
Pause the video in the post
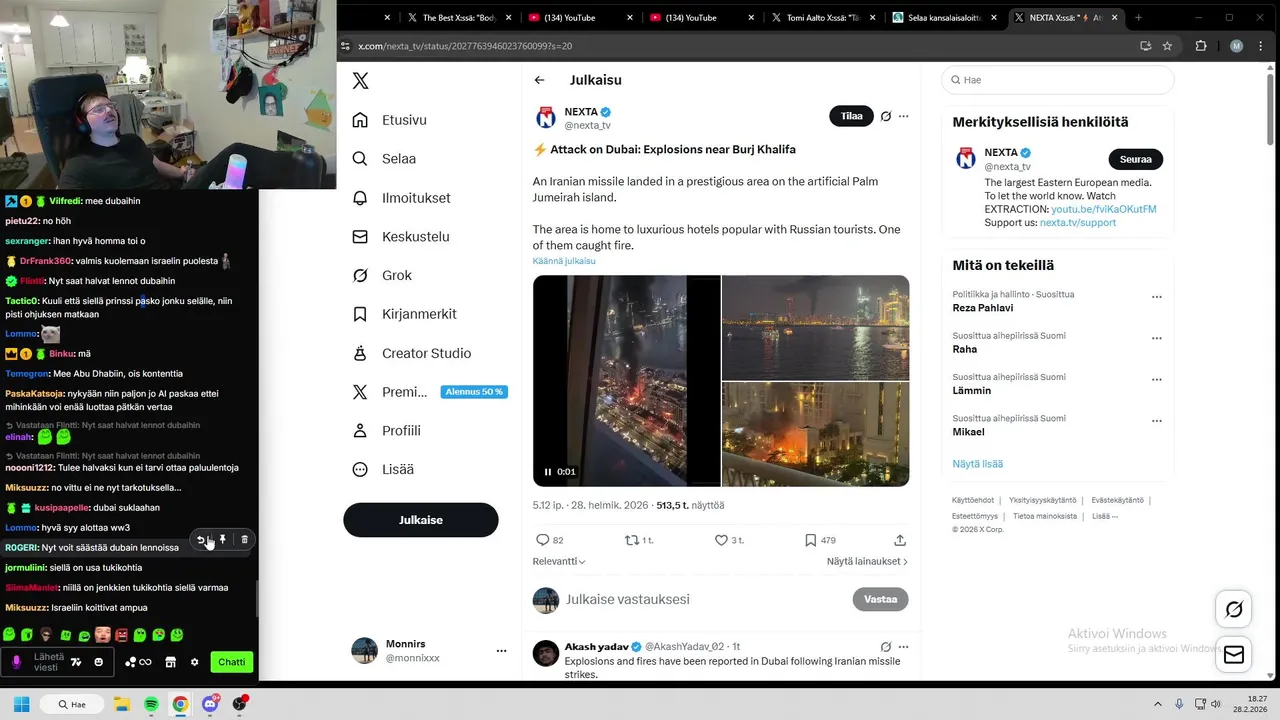[548, 472]
